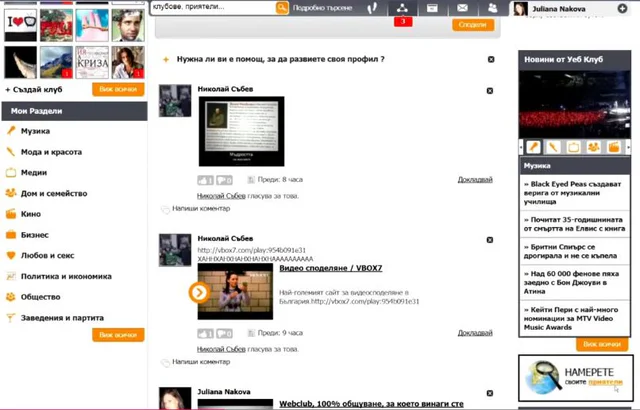The height and width of the screenshot is (410, 640).
Task: Close Николай Събев's VBOX7 video post
Action: (x=490, y=240)
